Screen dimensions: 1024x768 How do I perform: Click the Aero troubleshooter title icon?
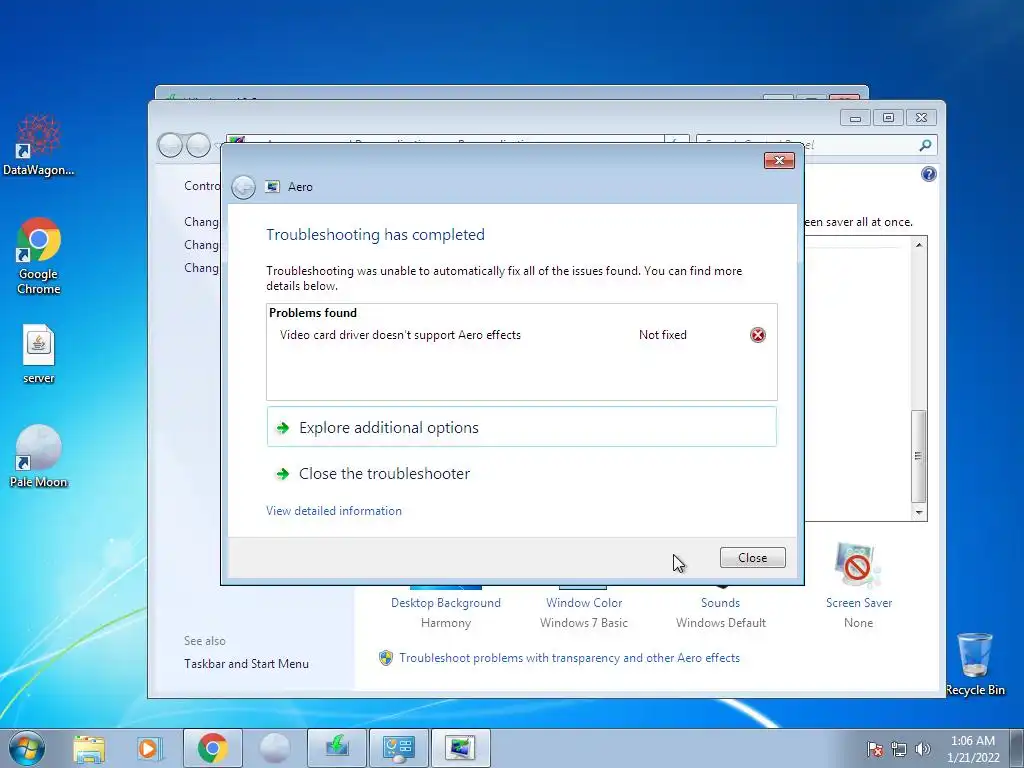point(272,187)
